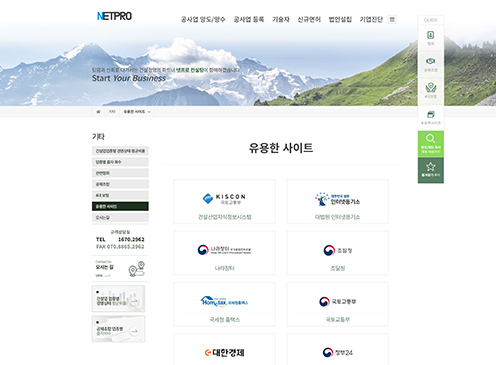Click the 오시는 길 Contact Us banner
This screenshot has height=365, width=496.
pos(120,269)
